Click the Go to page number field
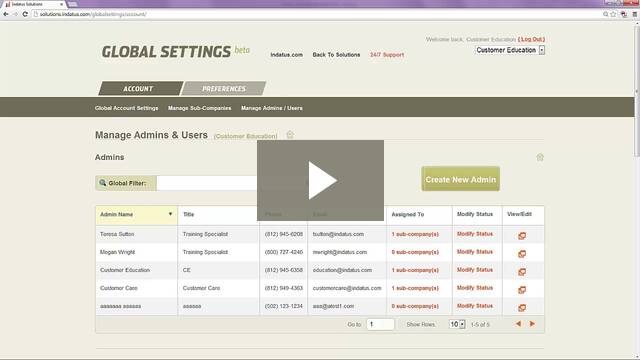640x360 pixels. [380, 324]
